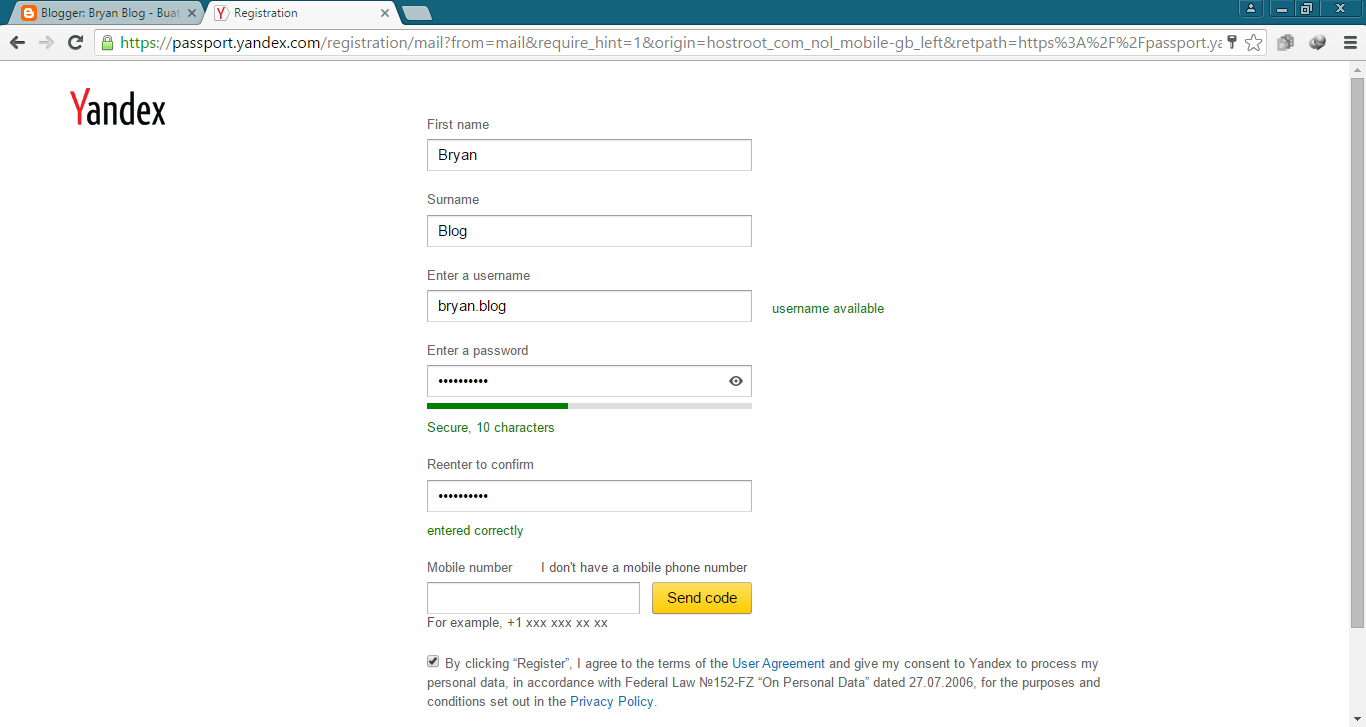Open the User Agreement link
This screenshot has height=727, width=1366.
tap(778, 663)
